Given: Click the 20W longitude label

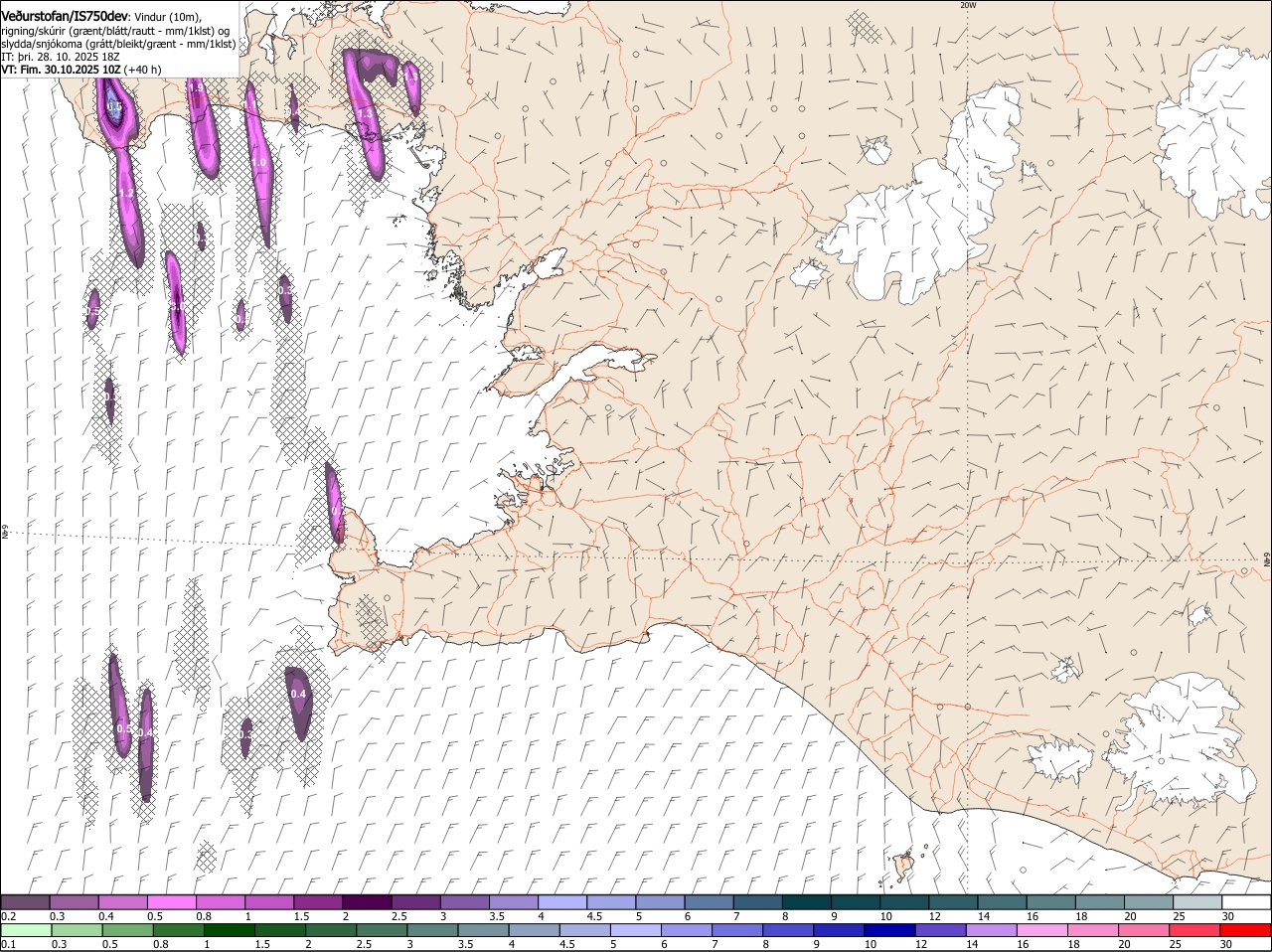Looking at the screenshot, I should [x=968, y=5].
